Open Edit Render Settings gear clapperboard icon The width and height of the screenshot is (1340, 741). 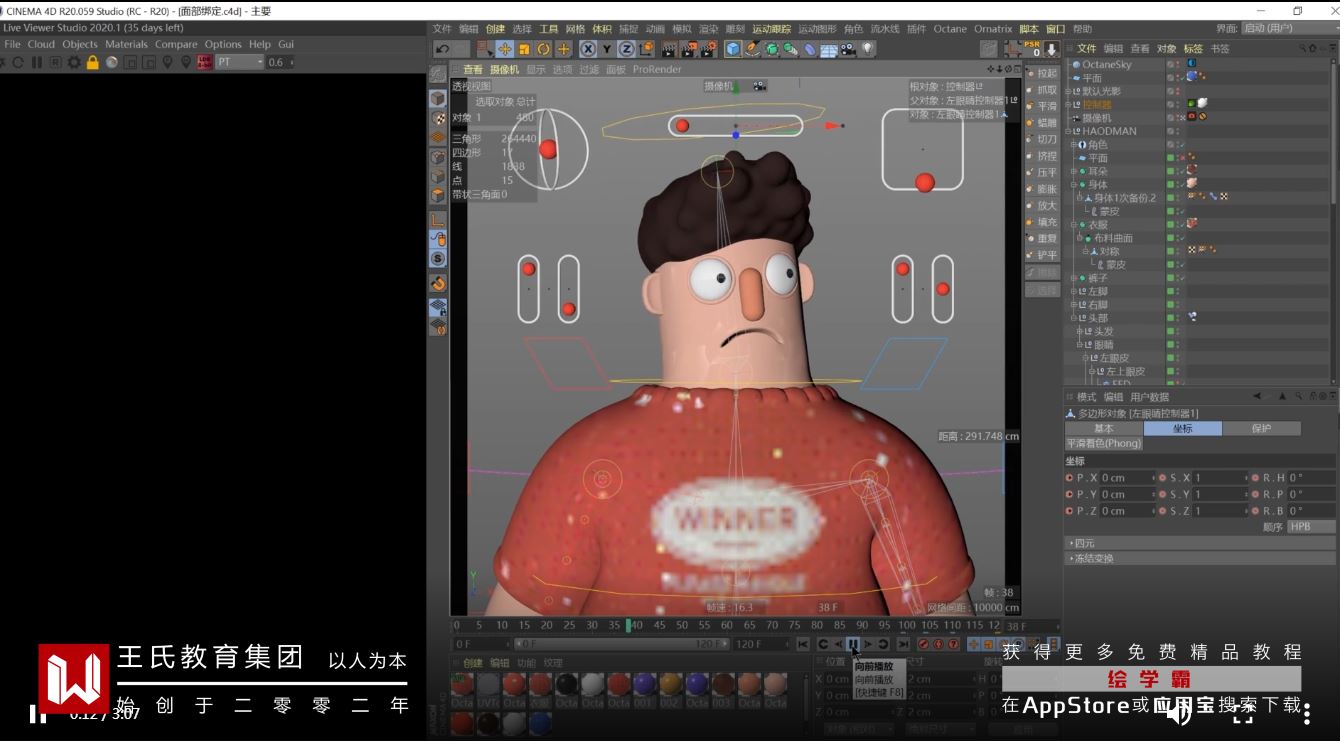point(708,49)
